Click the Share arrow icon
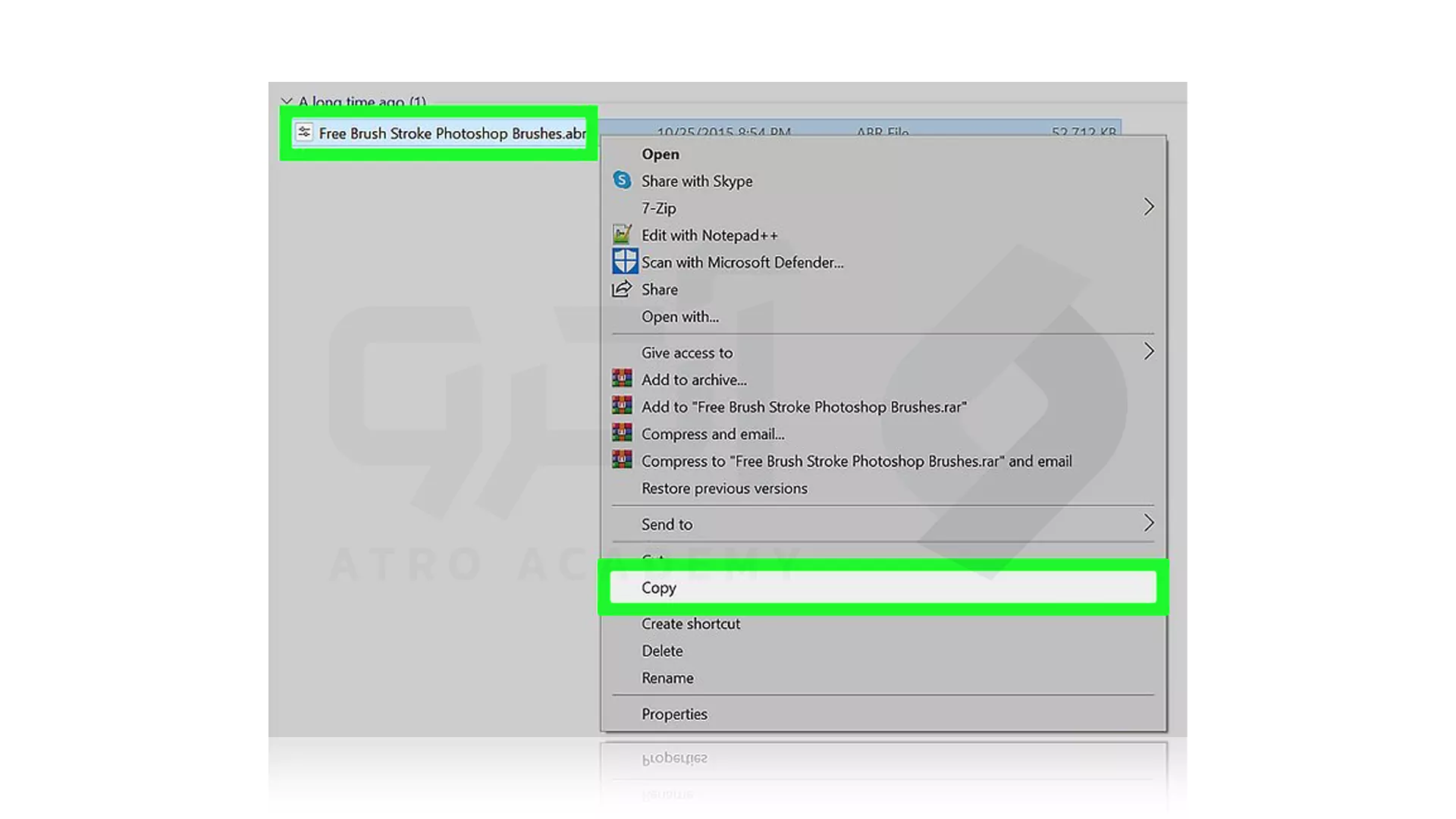The width and height of the screenshot is (1456, 819). point(622,289)
